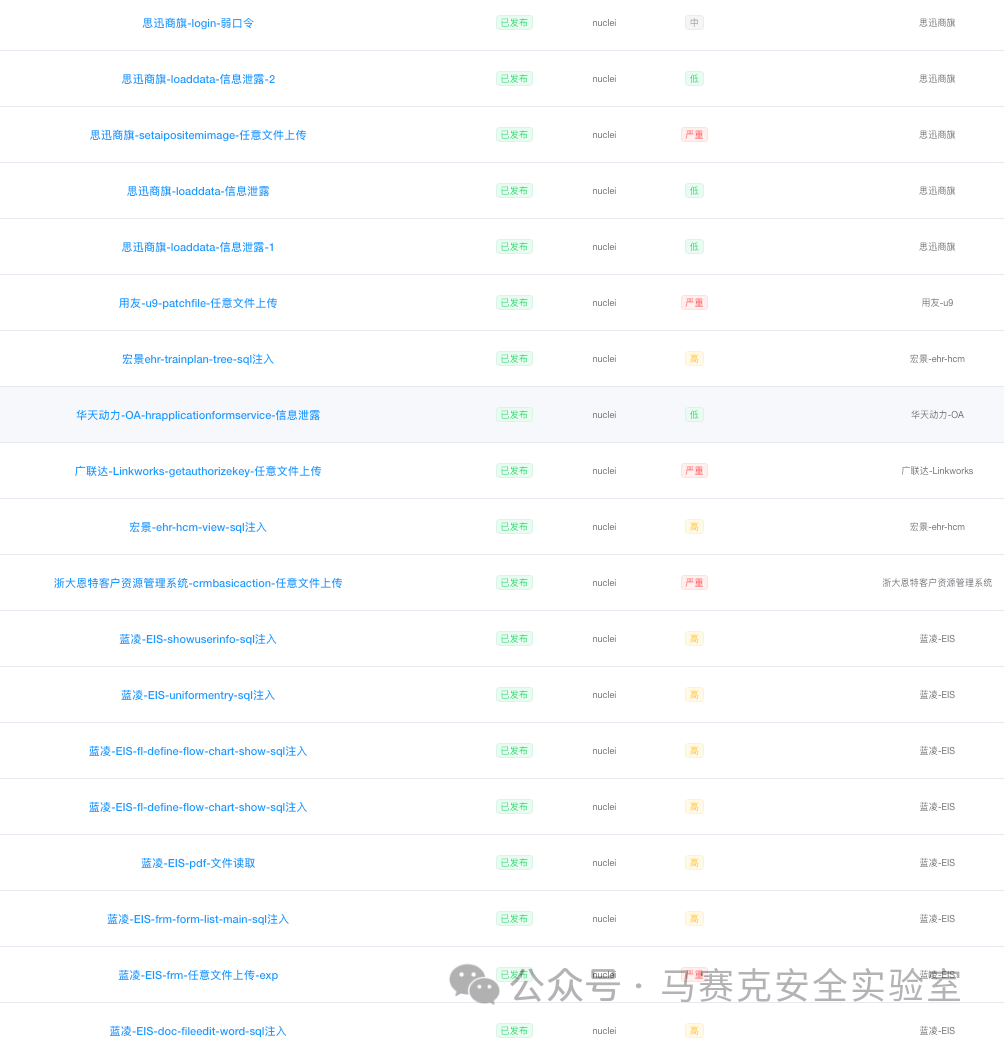Open the 思迅商旗-login-弱口令 link
The width and height of the screenshot is (1004, 1039).
(198, 23)
